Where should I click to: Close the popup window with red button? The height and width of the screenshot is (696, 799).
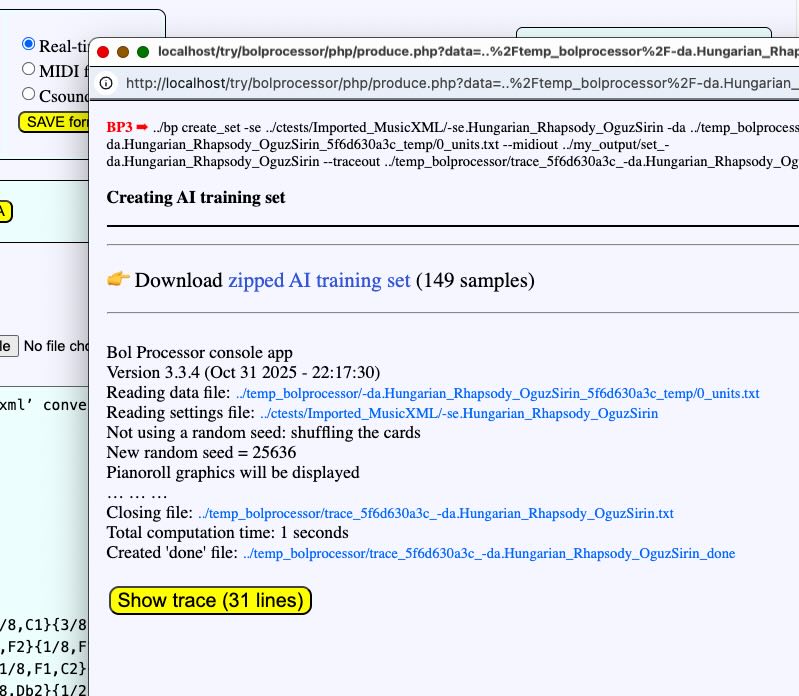pos(103,52)
